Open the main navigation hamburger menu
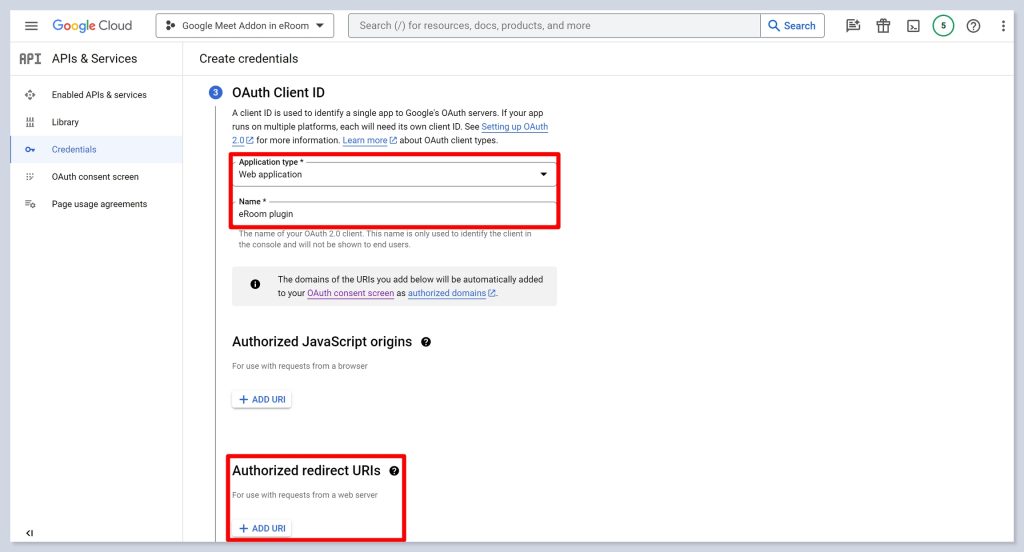The height and width of the screenshot is (552, 1024). (x=31, y=26)
